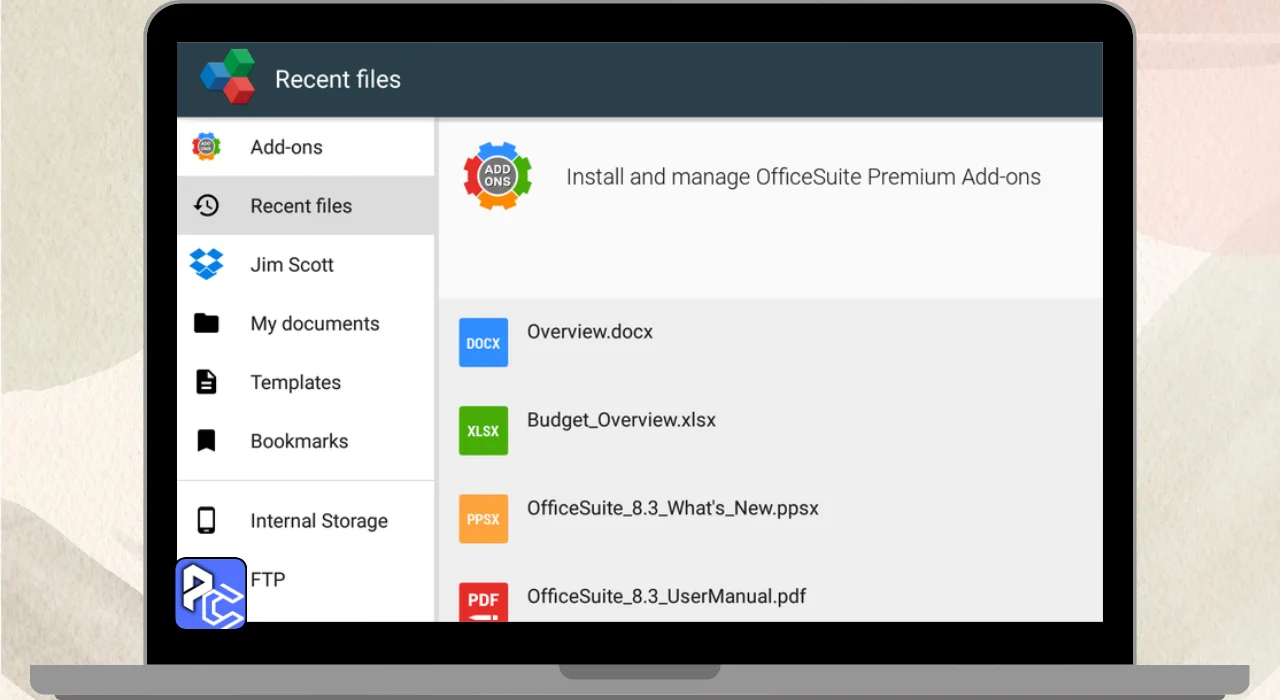Click the red PDF file icon
This screenshot has height=700, width=1280.
coord(483,602)
